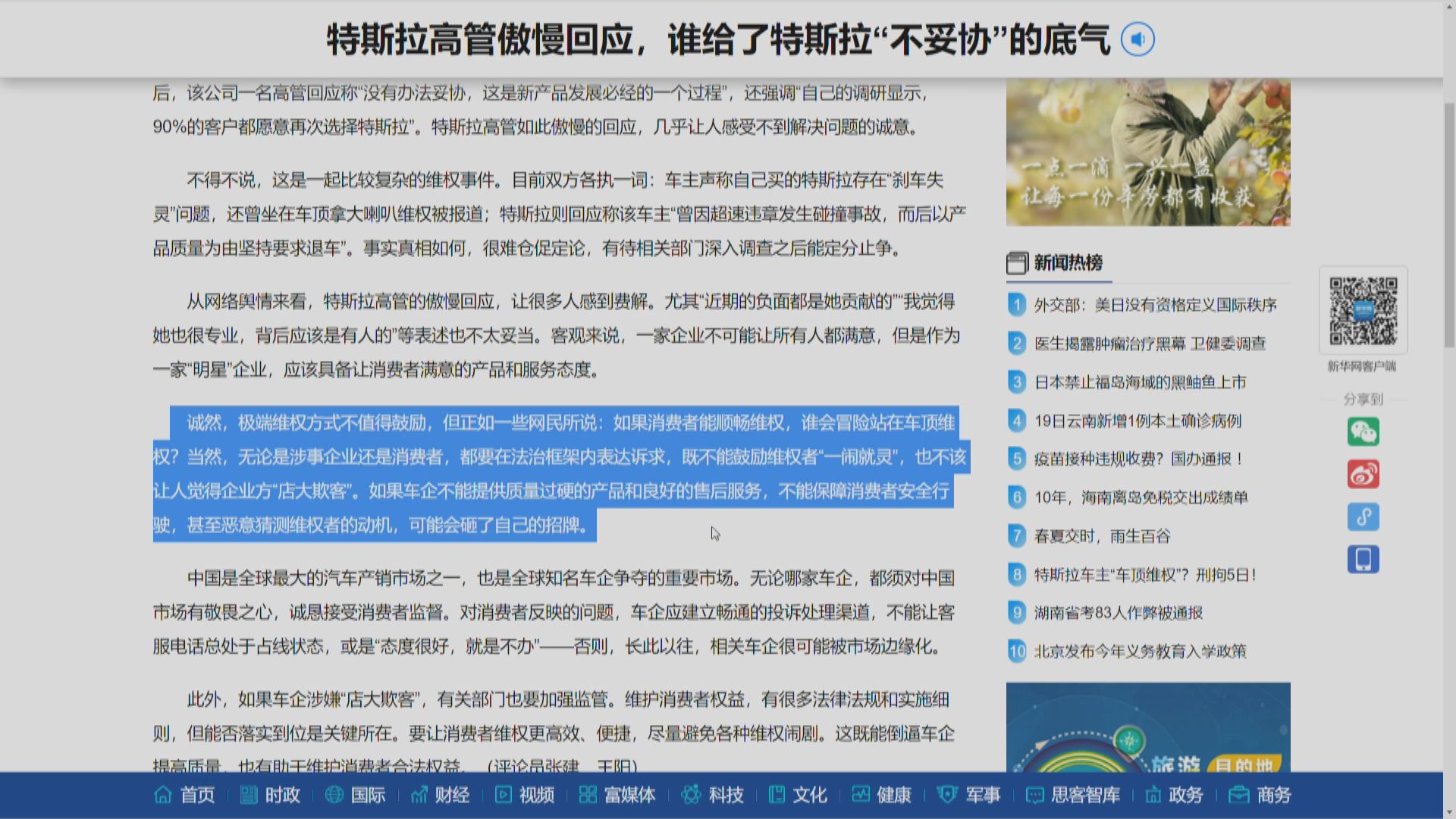Share the article to WeChat
This screenshot has width=1456, height=819.
1362,431
